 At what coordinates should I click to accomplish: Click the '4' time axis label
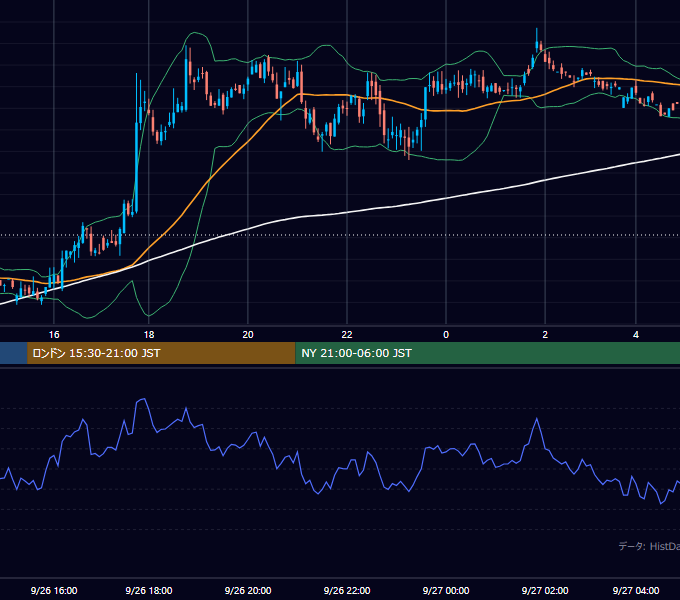pos(636,335)
